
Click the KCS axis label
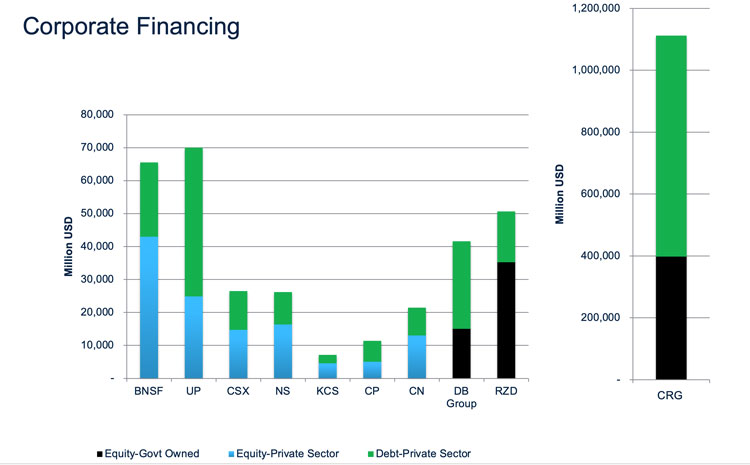[327, 391]
